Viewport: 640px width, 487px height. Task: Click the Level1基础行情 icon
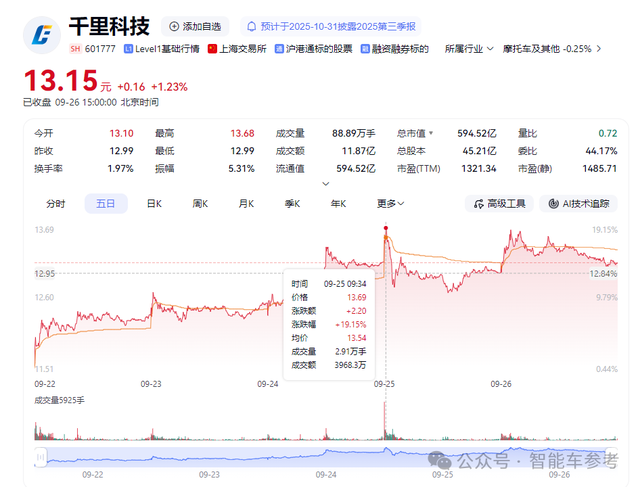(x=128, y=49)
